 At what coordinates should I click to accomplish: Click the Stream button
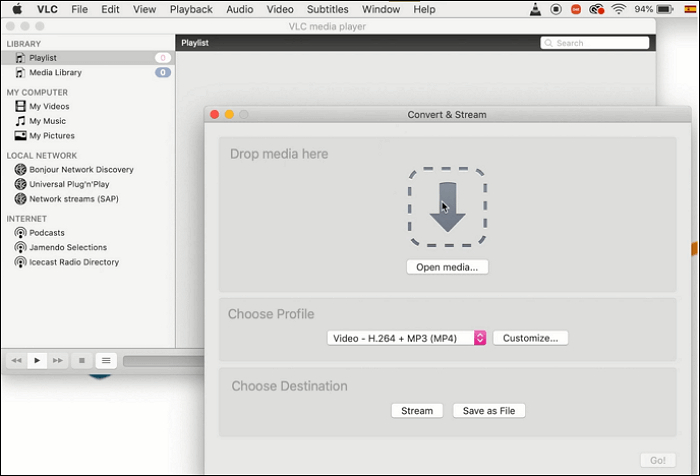417,410
